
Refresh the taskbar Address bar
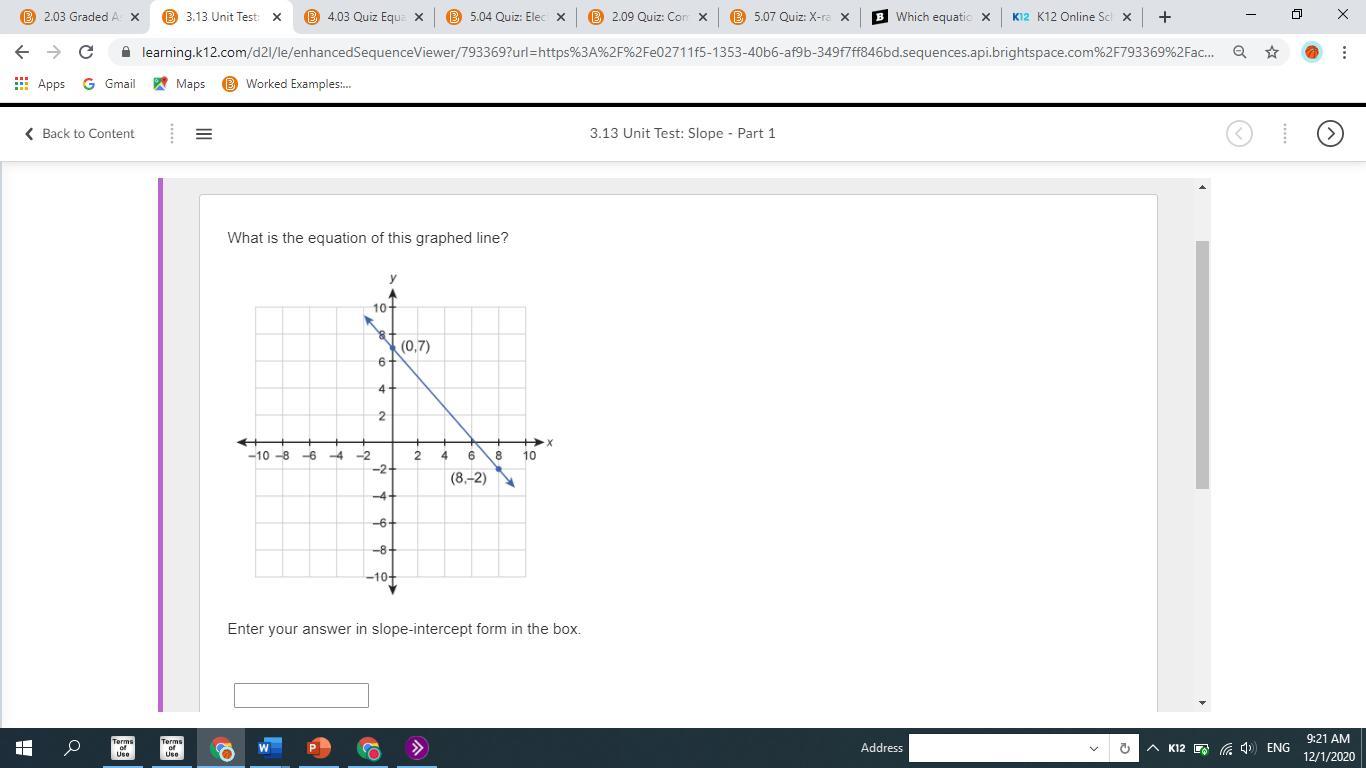point(1124,748)
